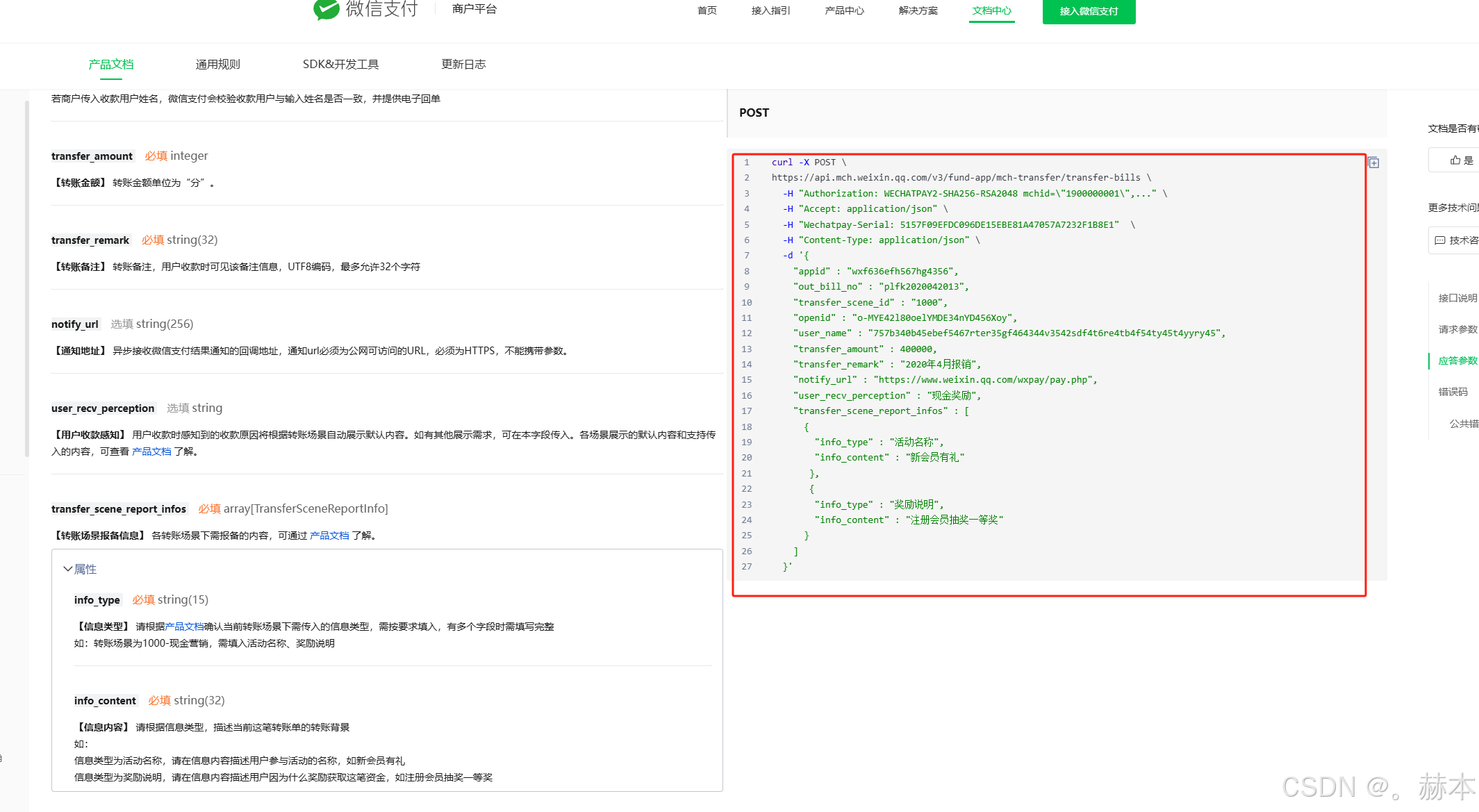The height and width of the screenshot is (812, 1479).
Task: Open 产品文档 link in user_recv_perception description
Action: point(151,451)
